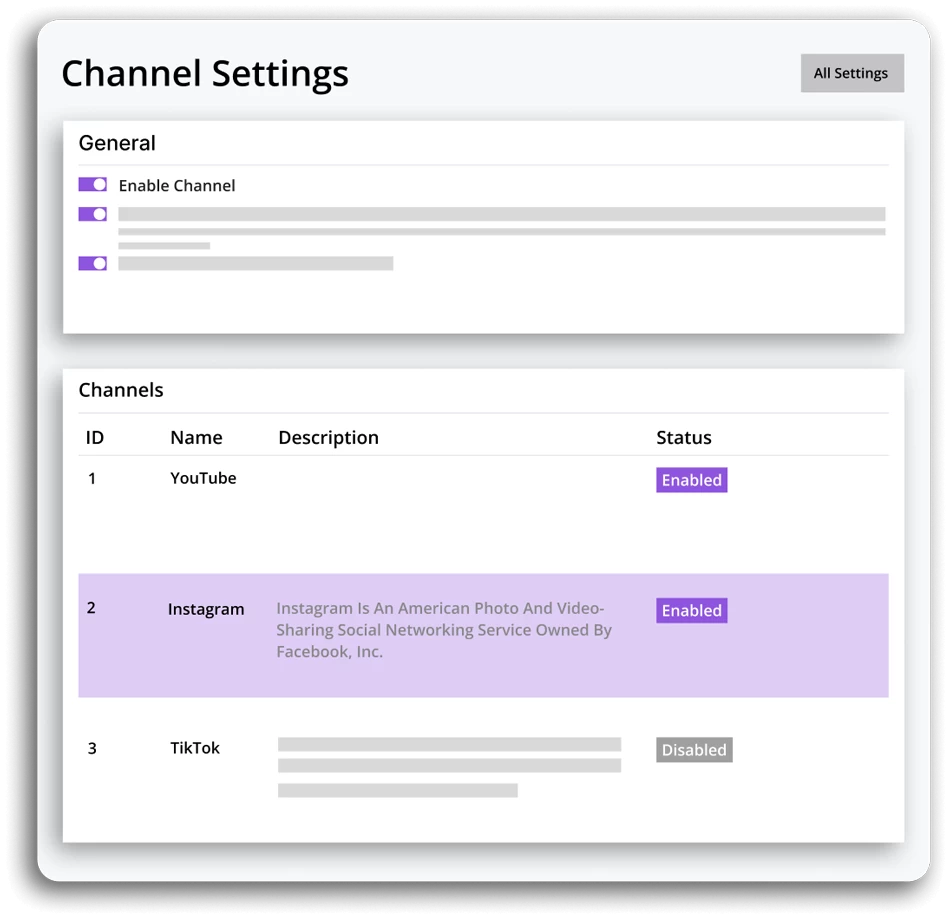Click the Instagram description text
The width and height of the screenshot is (950, 918).
tap(443, 630)
